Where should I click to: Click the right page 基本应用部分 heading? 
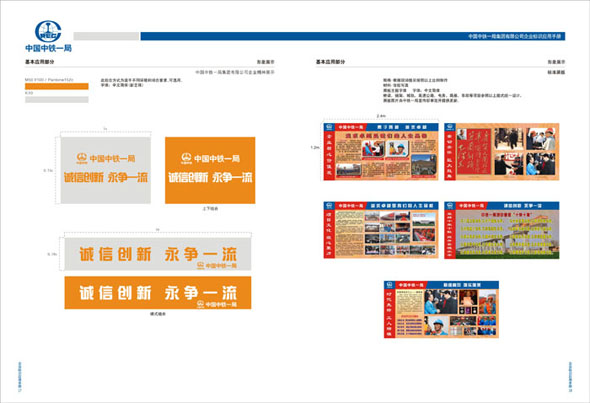(x=330, y=62)
